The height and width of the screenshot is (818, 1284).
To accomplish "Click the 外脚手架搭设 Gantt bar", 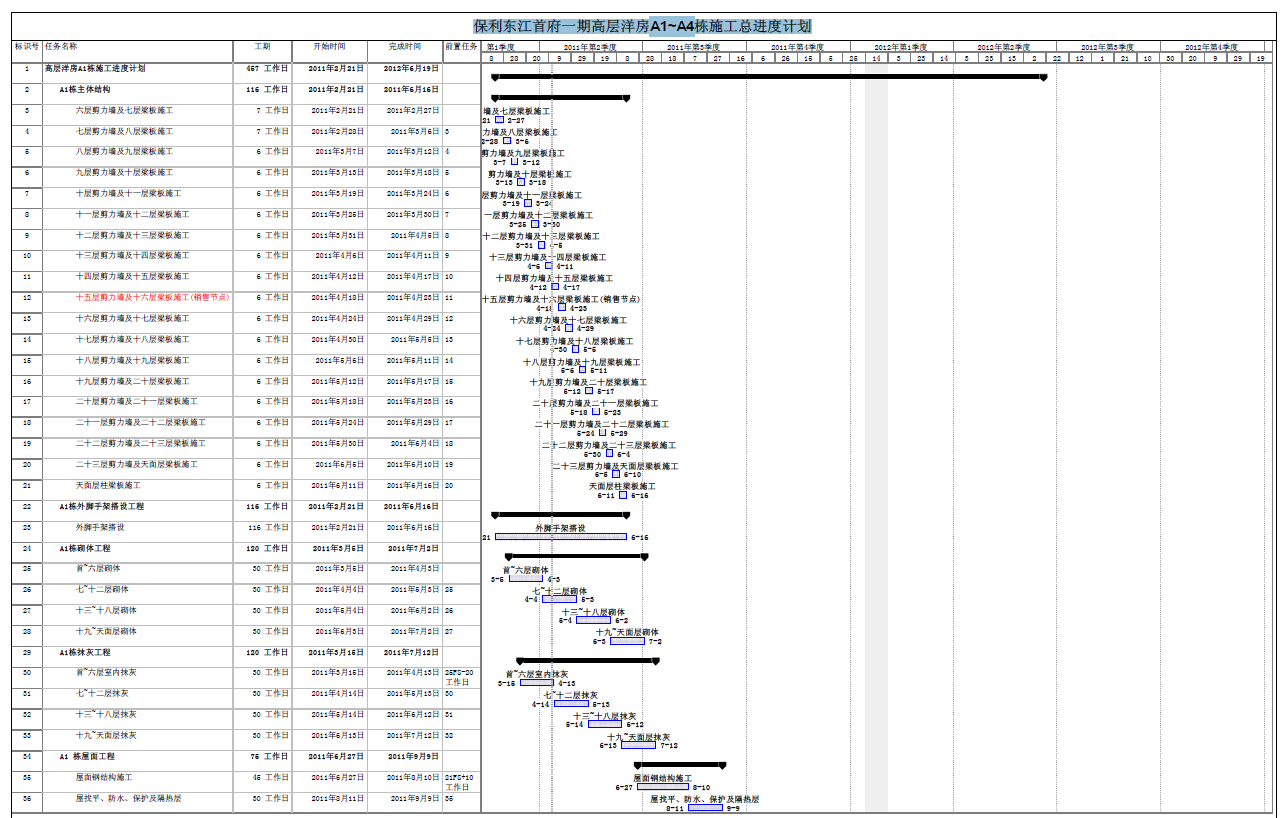I will click(560, 537).
